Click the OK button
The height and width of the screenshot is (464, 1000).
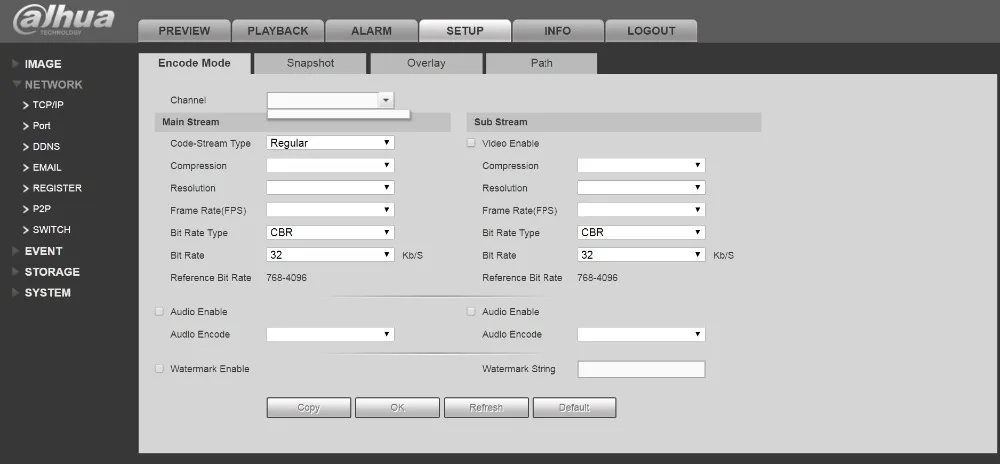pyautogui.click(x=397, y=407)
